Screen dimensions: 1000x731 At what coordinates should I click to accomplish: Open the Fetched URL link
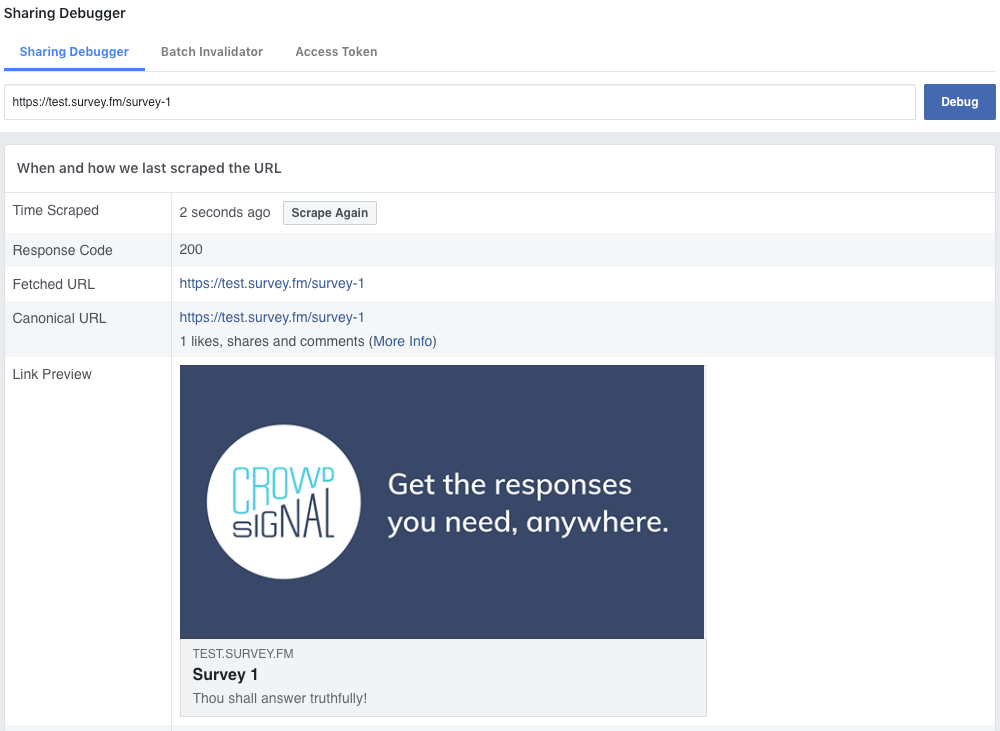coord(271,284)
